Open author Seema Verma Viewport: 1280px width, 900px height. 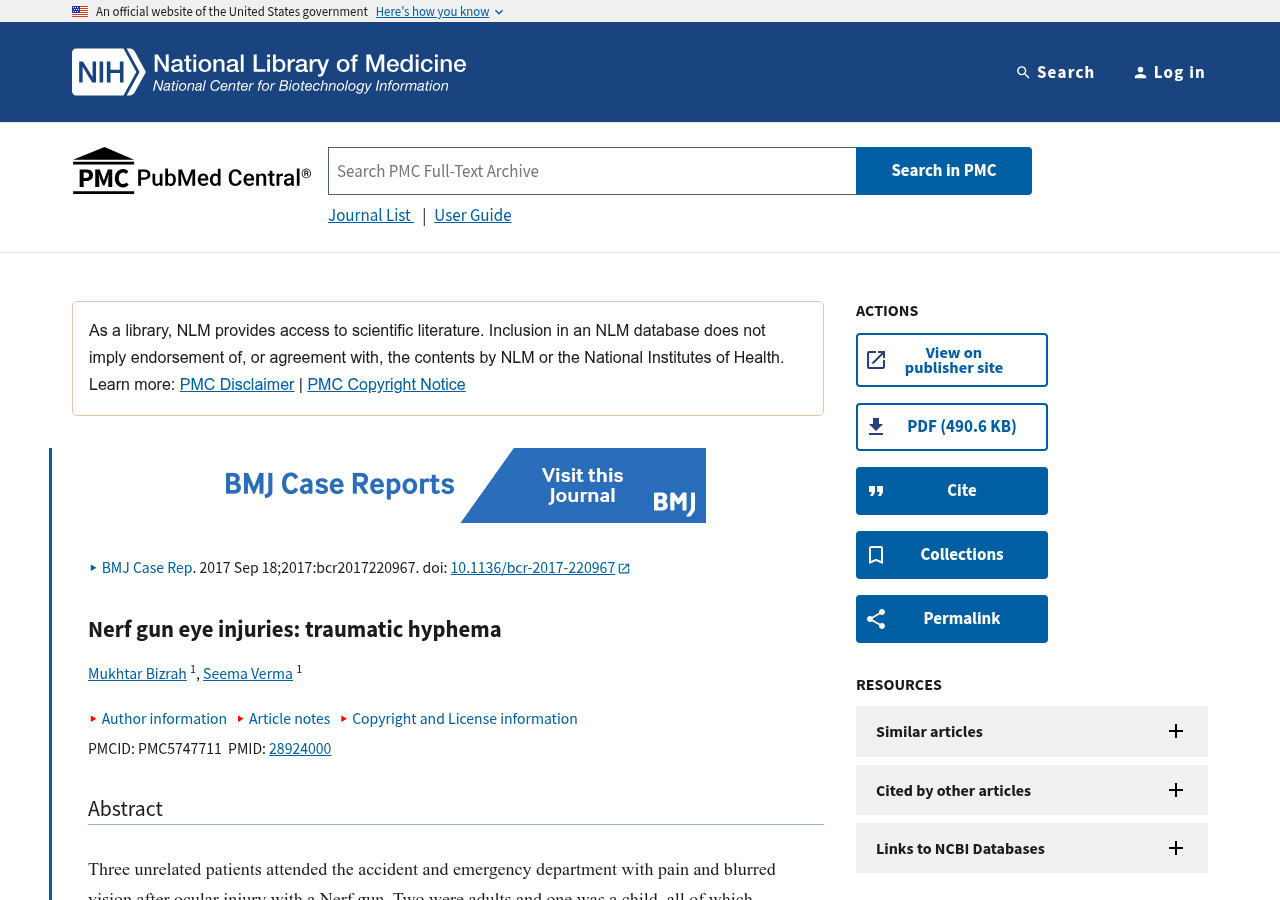tap(248, 674)
